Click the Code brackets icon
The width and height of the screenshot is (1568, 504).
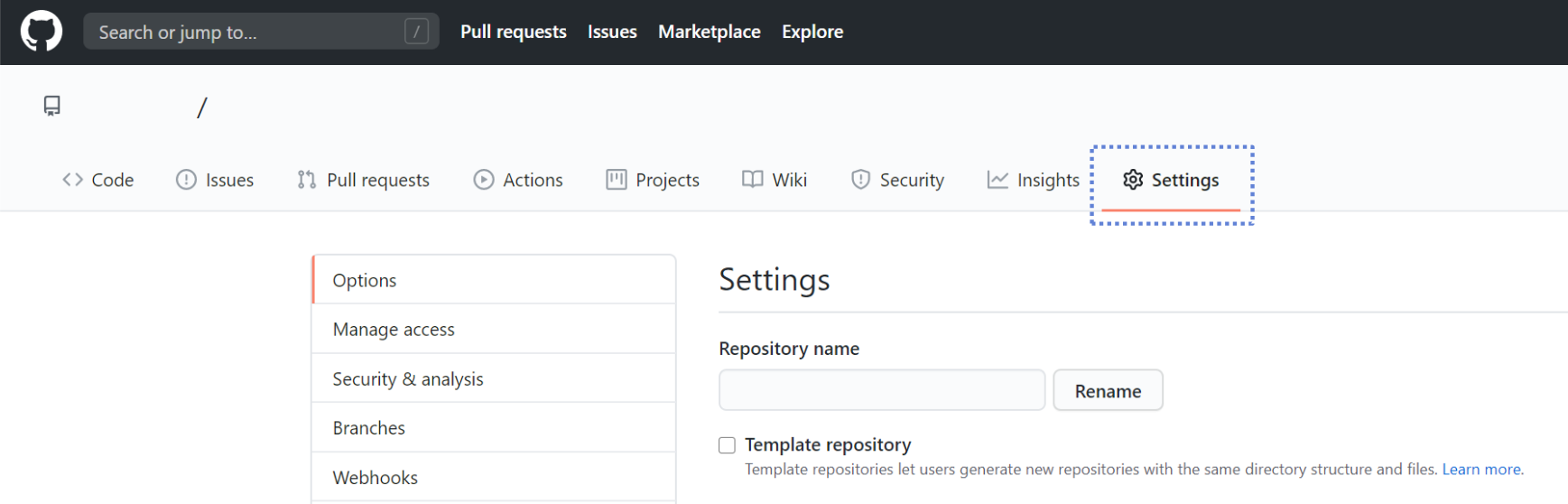pos(72,180)
